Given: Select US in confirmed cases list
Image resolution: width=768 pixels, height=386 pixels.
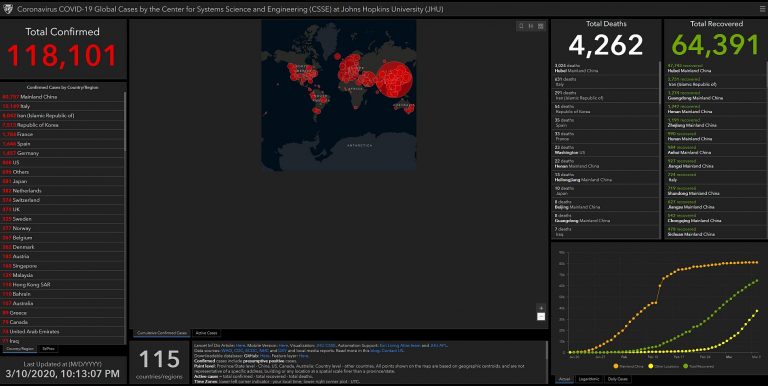Looking at the screenshot, I should [x=62, y=163].
